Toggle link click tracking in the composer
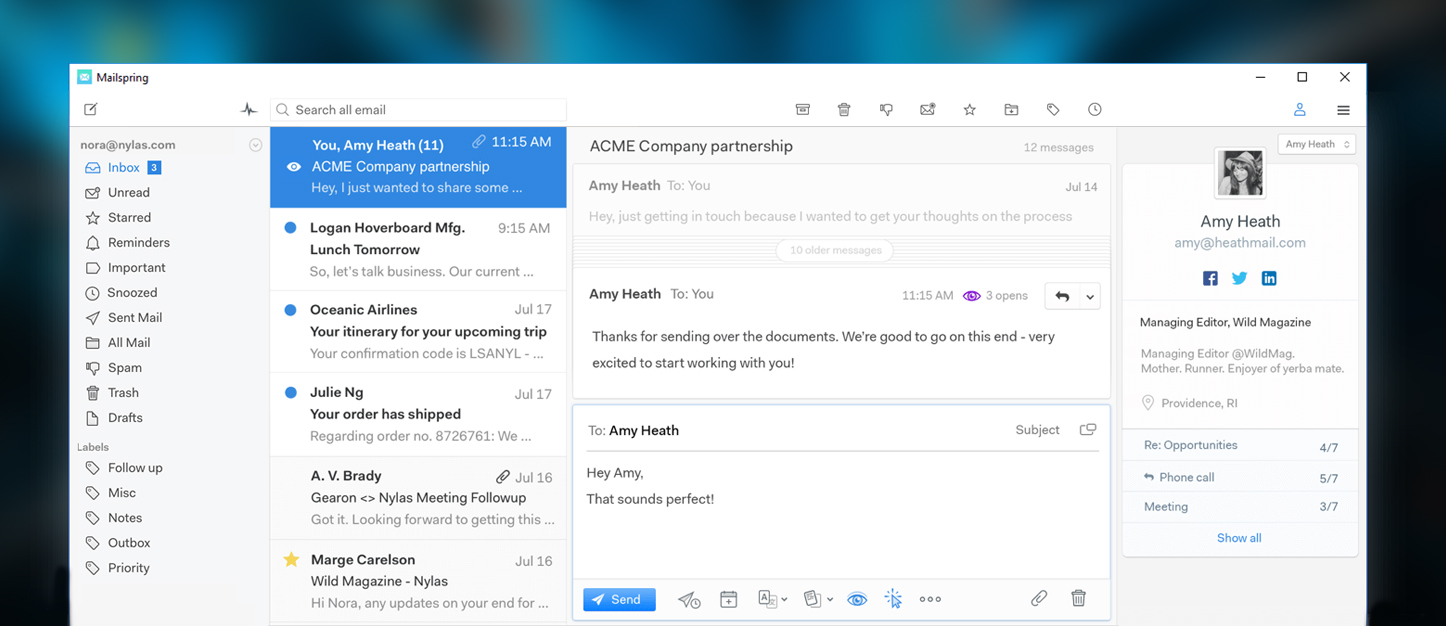Screen dimensions: 1446x626 (x=893, y=599)
